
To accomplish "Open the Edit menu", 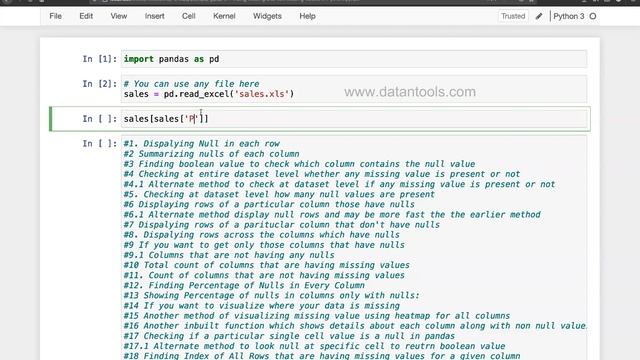I will [86, 16].
